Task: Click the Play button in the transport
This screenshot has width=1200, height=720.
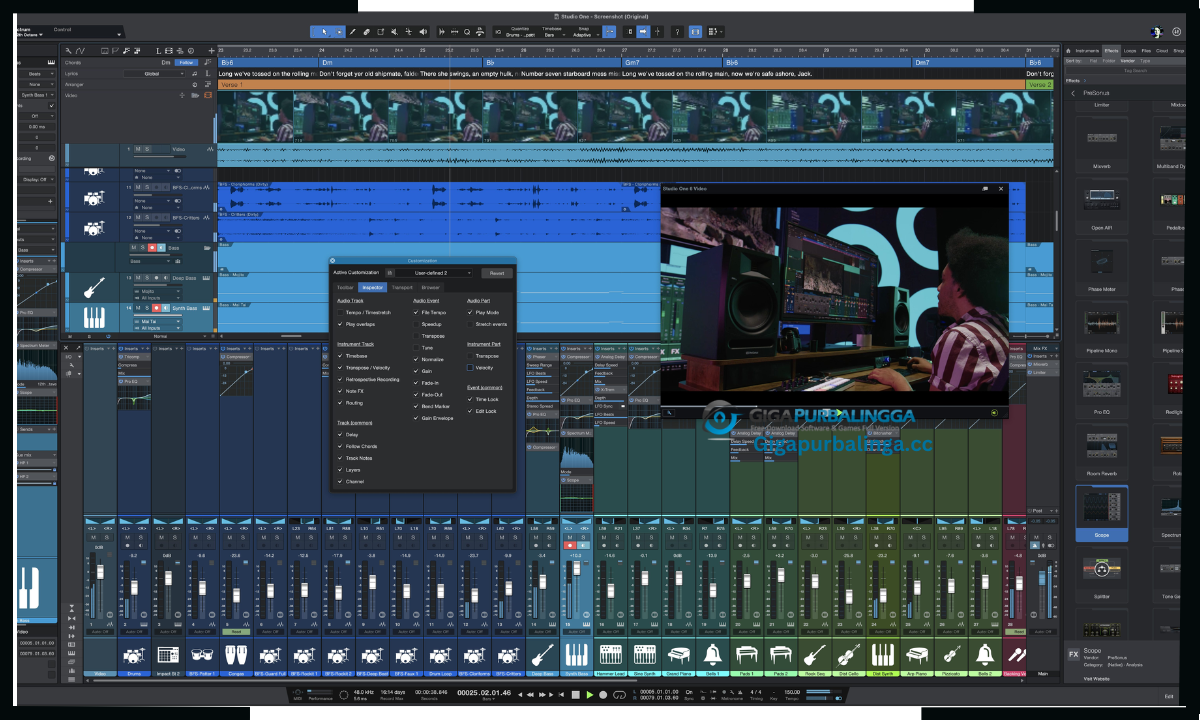Action: point(590,694)
